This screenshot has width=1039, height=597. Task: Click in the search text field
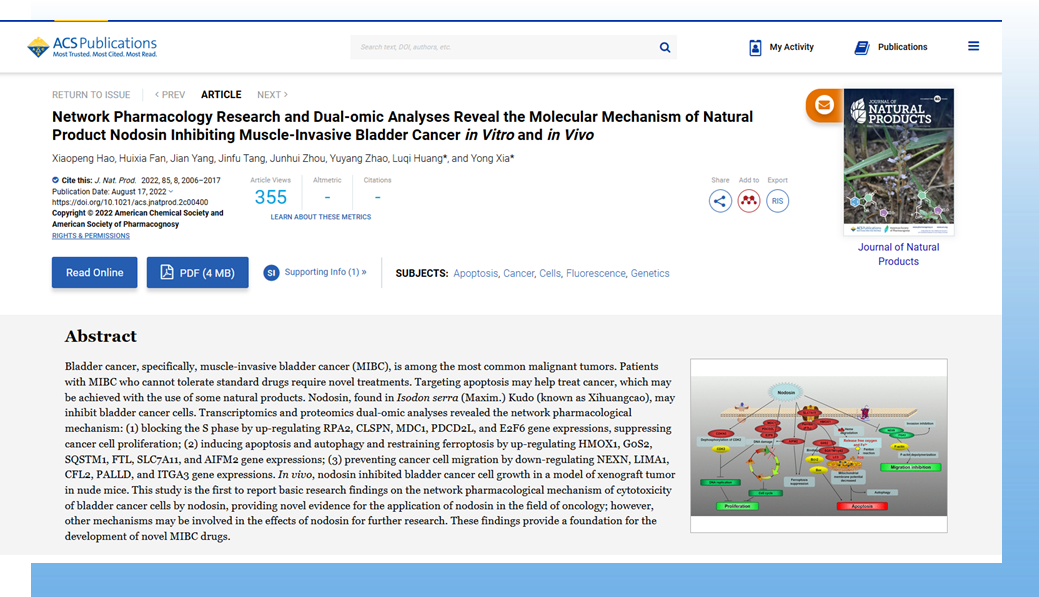point(500,47)
